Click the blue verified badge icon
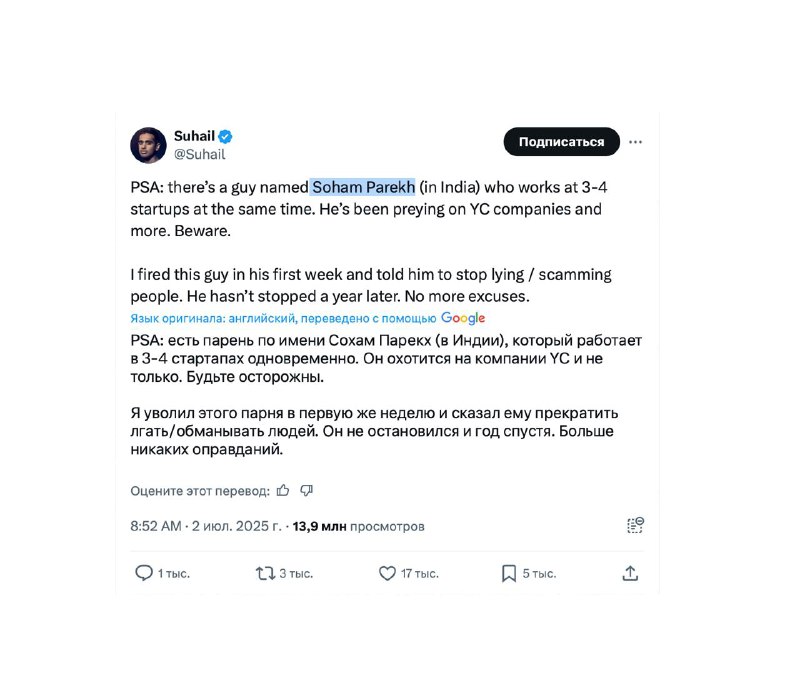800x673 pixels. (x=226, y=137)
